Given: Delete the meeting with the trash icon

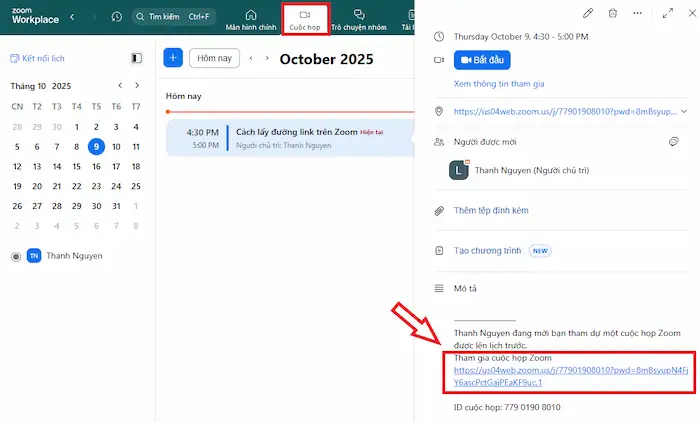Looking at the screenshot, I should [612, 13].
